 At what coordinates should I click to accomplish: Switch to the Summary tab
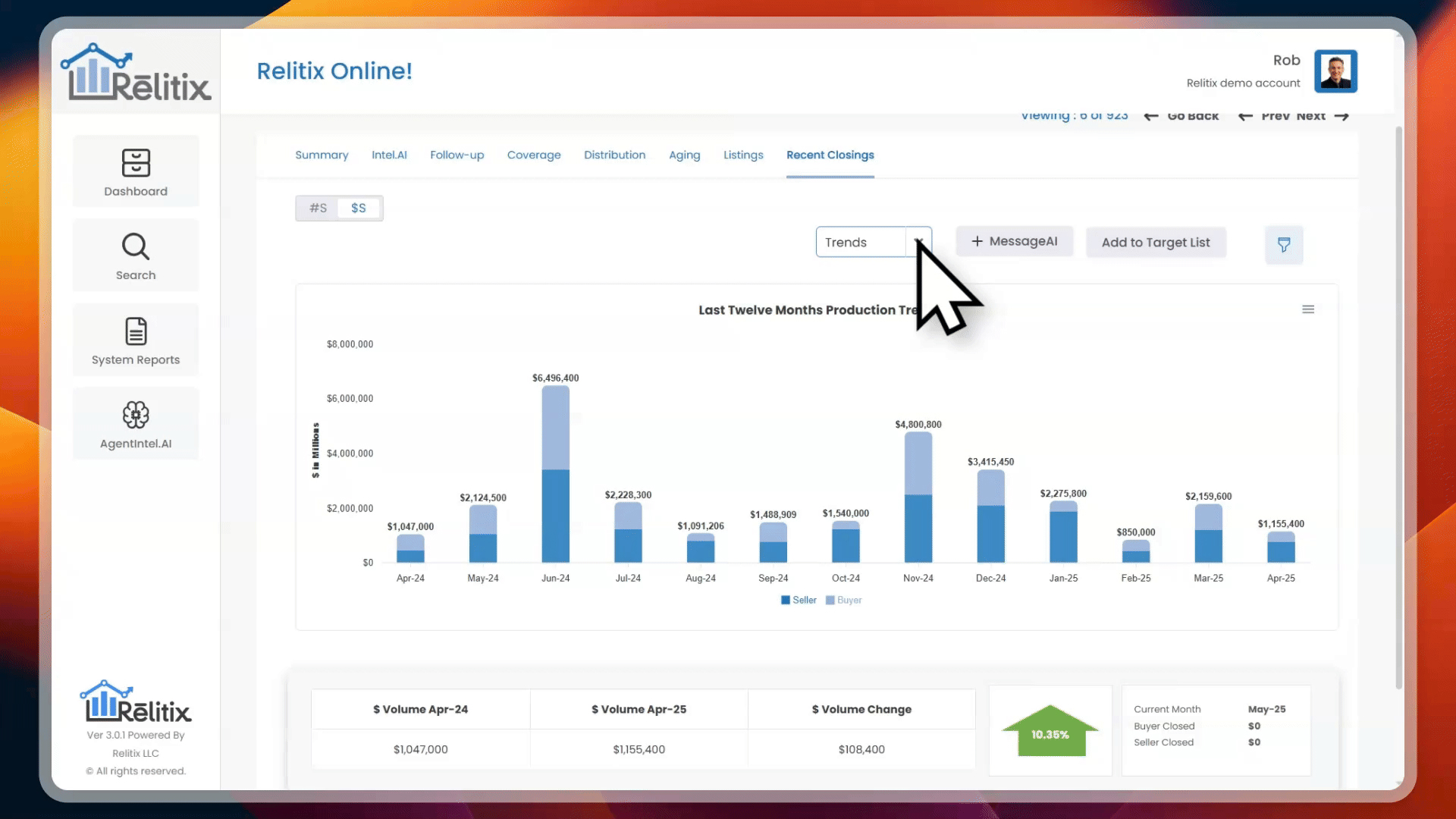click(322, 155)
